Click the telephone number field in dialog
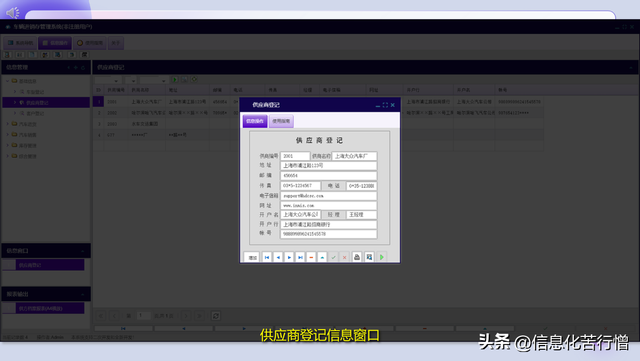The height and width of the screenshot is (361, 640). click(362, 186)
